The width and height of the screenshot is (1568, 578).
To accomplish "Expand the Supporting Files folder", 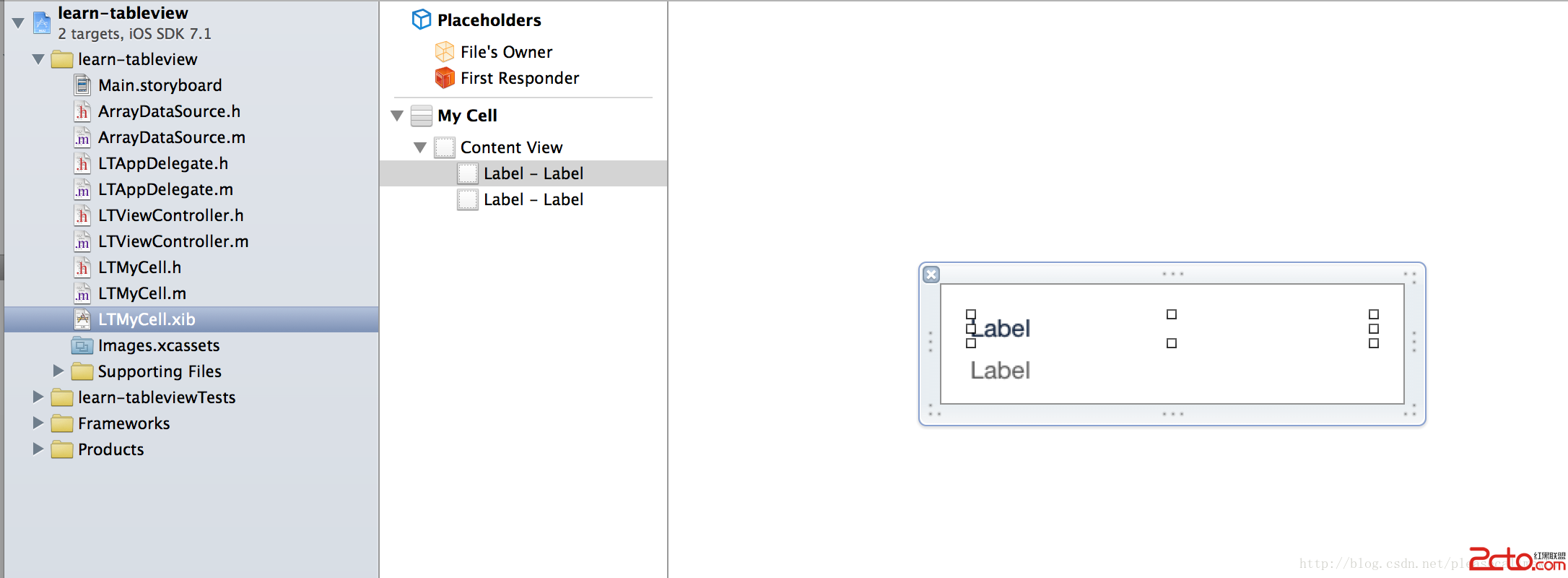I will pyautogui.click(x=58, y=371).
